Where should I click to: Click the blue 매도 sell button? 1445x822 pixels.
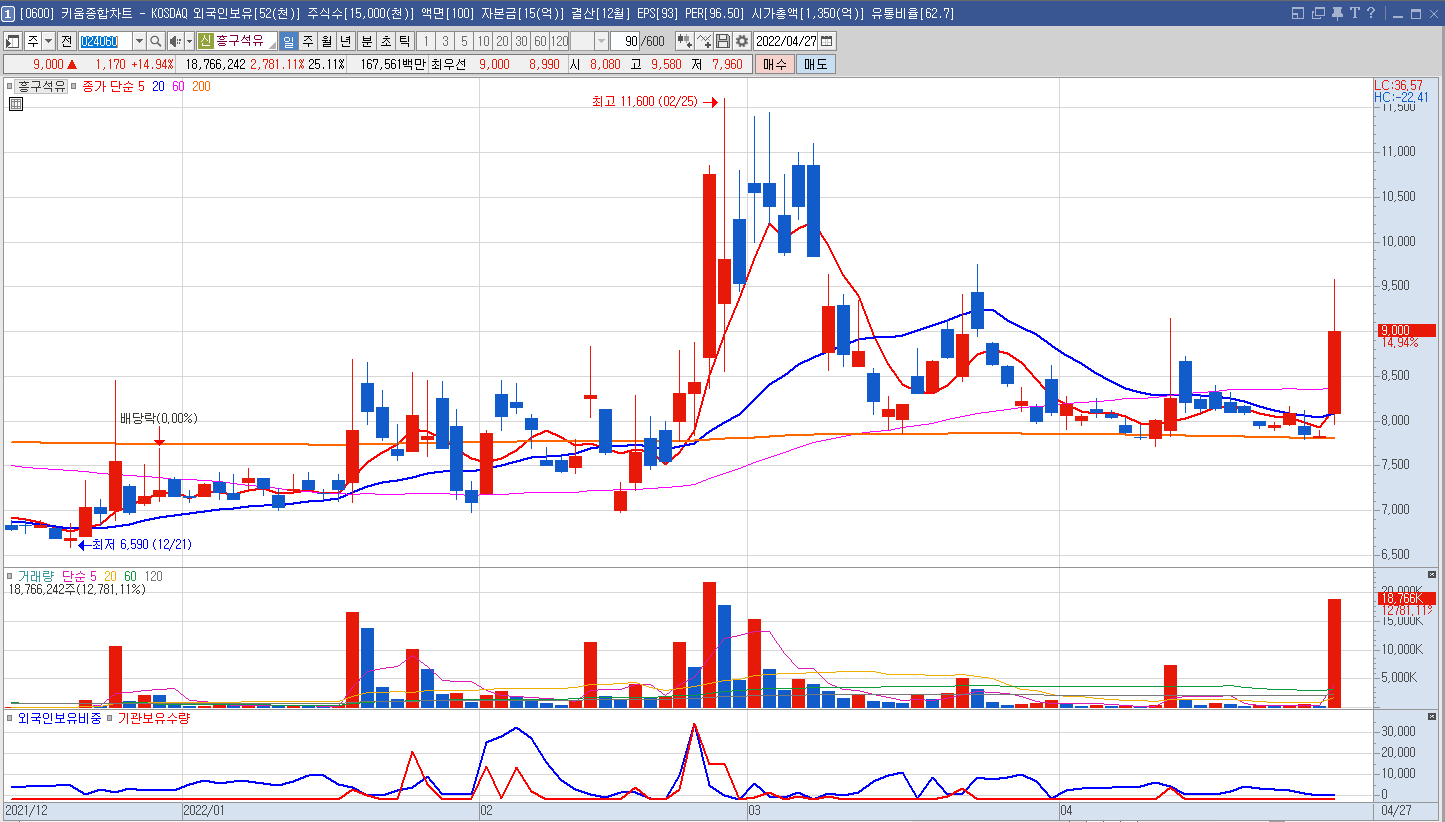tap(815, 64)
